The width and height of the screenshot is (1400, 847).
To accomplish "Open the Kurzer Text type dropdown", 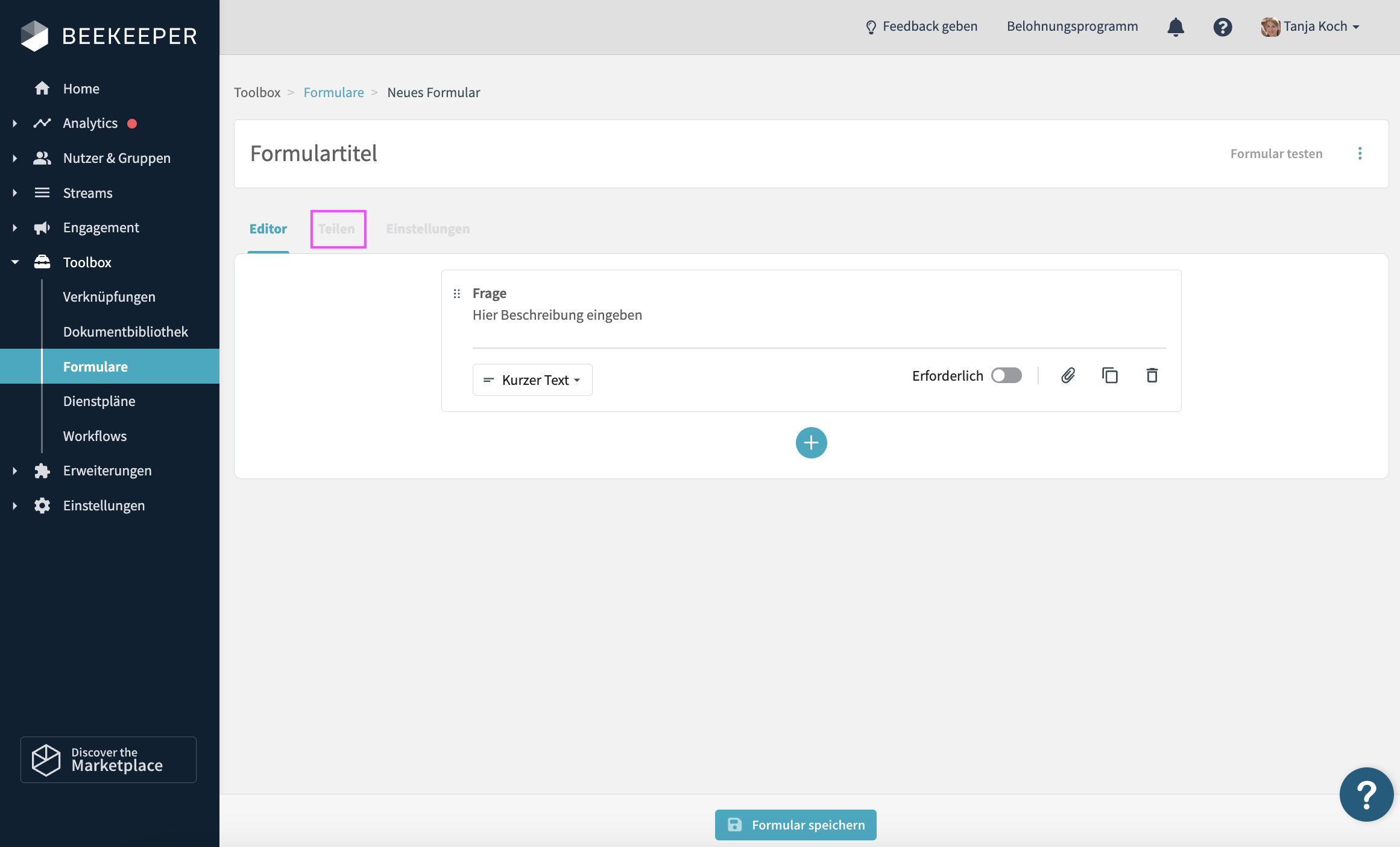I will [x=532, y=380].
